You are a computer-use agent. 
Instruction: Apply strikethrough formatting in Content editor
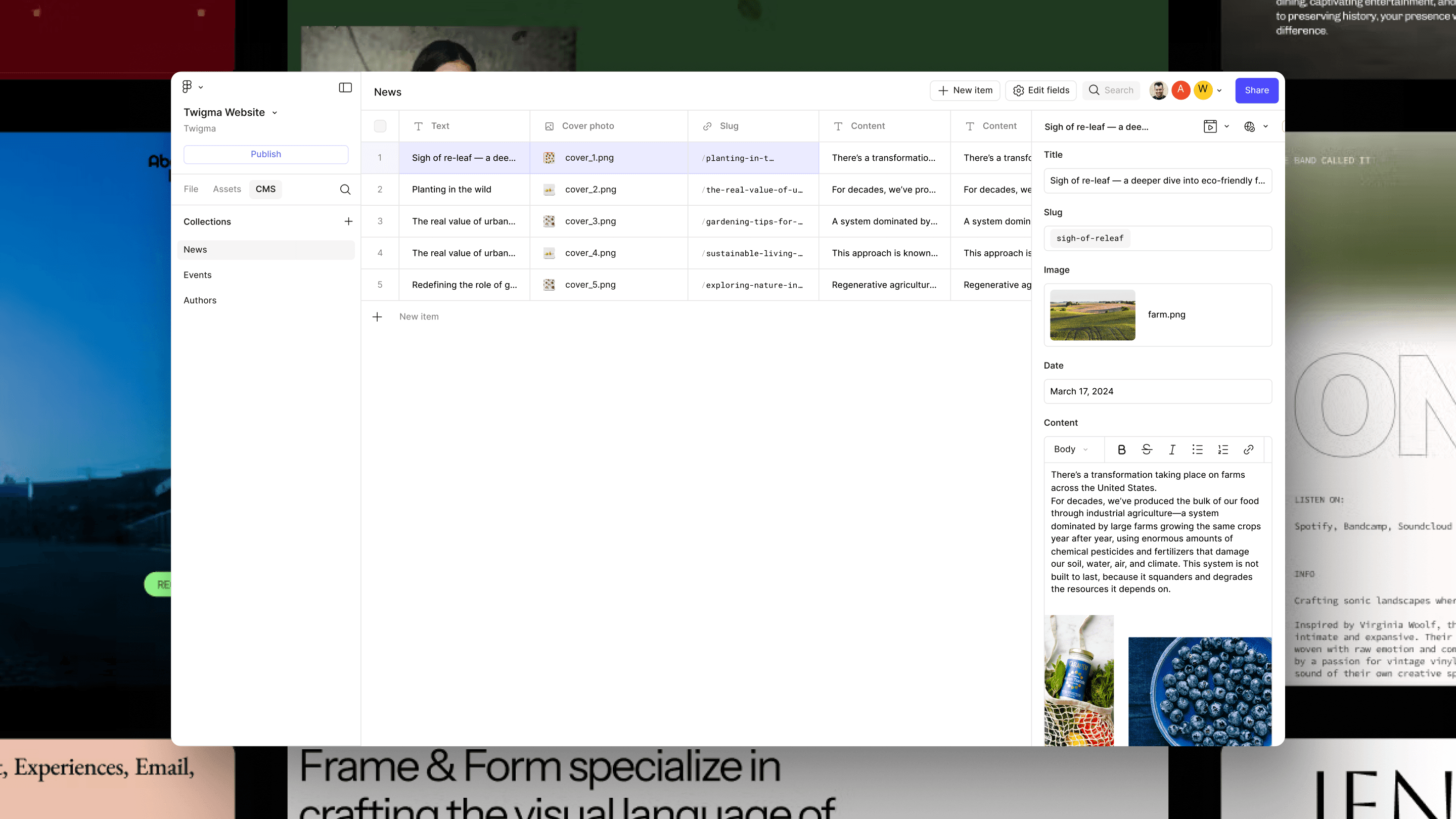(1147, 450)
